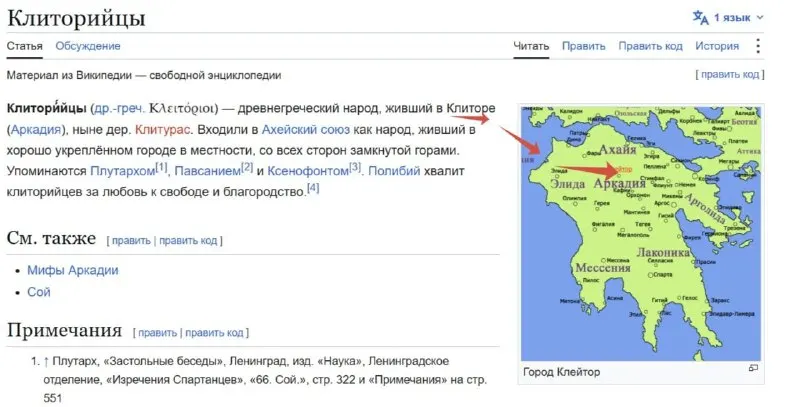Open the Мифы Аркадии link
This screenshot has width=800, height=407.
72,270
